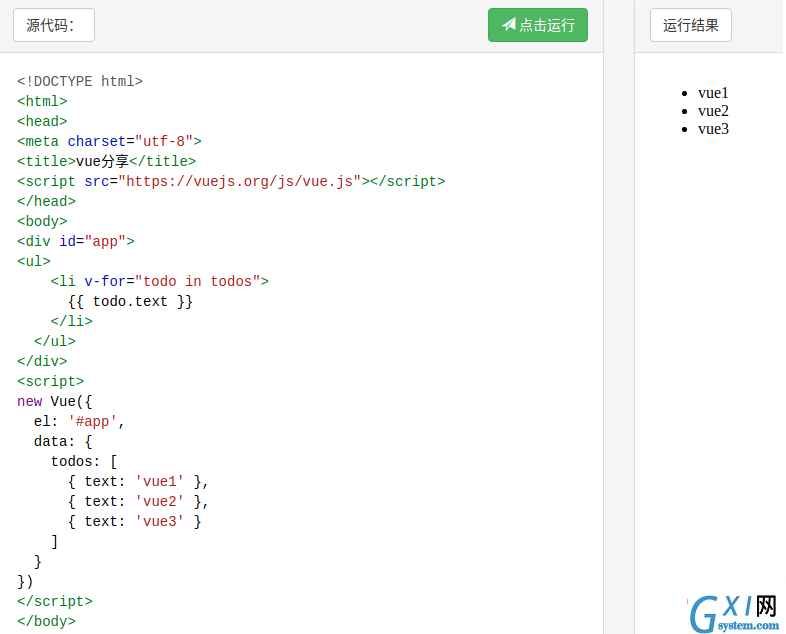Click 'vue2' in the result list
The height and width of the screenshot is (634, 786).
713,111
